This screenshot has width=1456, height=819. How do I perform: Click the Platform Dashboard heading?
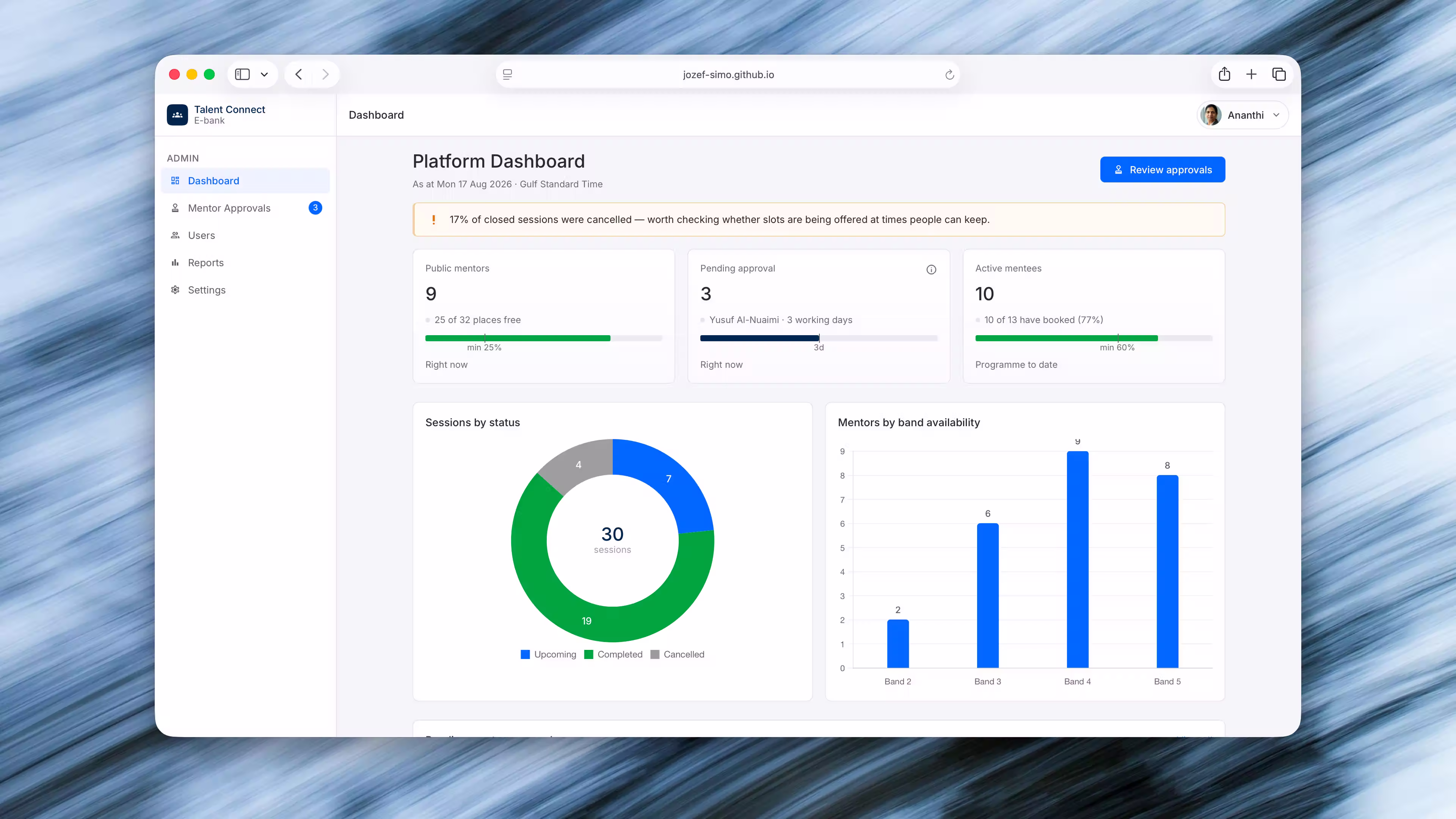499,162
